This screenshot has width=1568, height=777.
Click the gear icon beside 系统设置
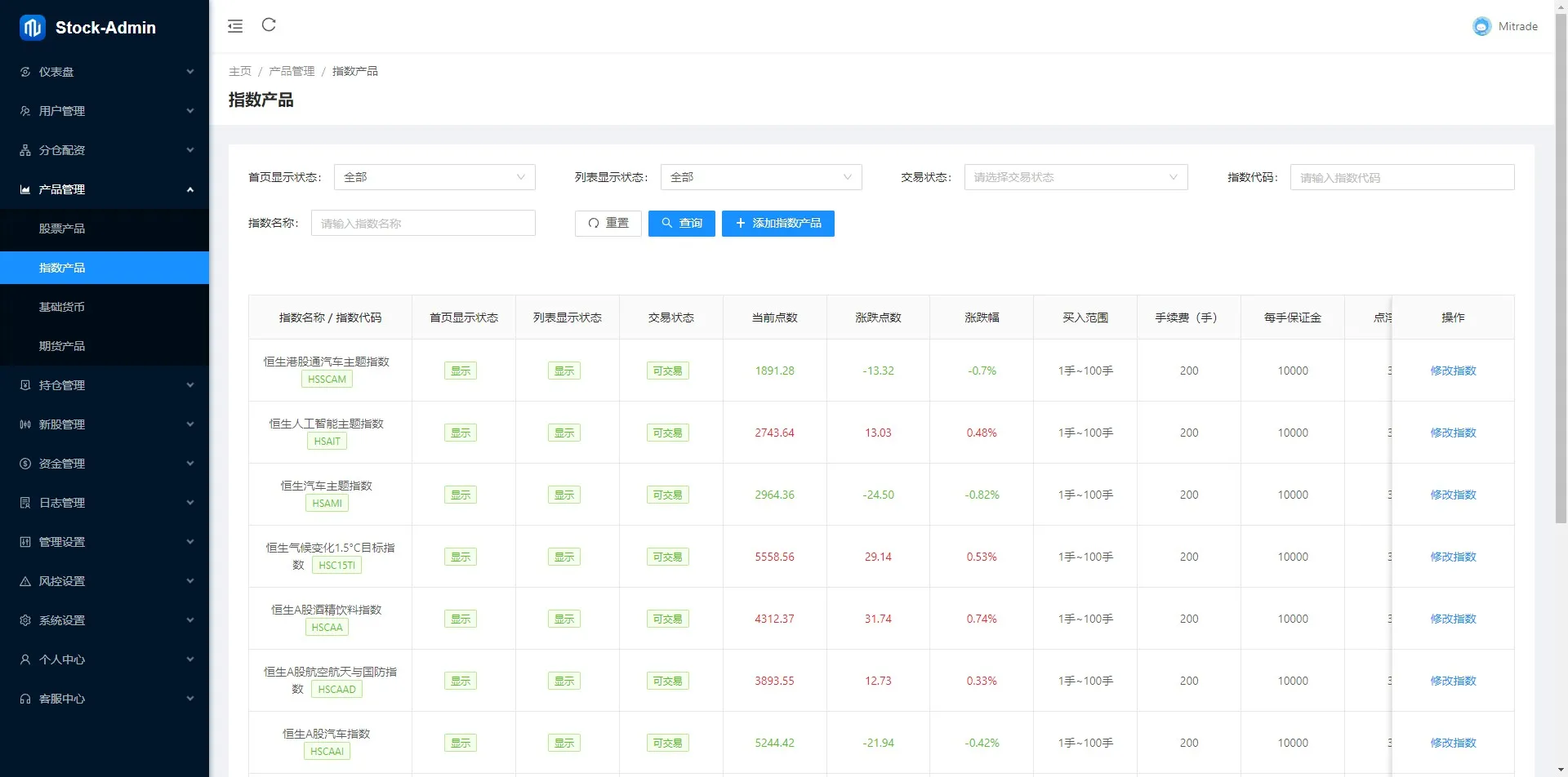tap(25, 620)
